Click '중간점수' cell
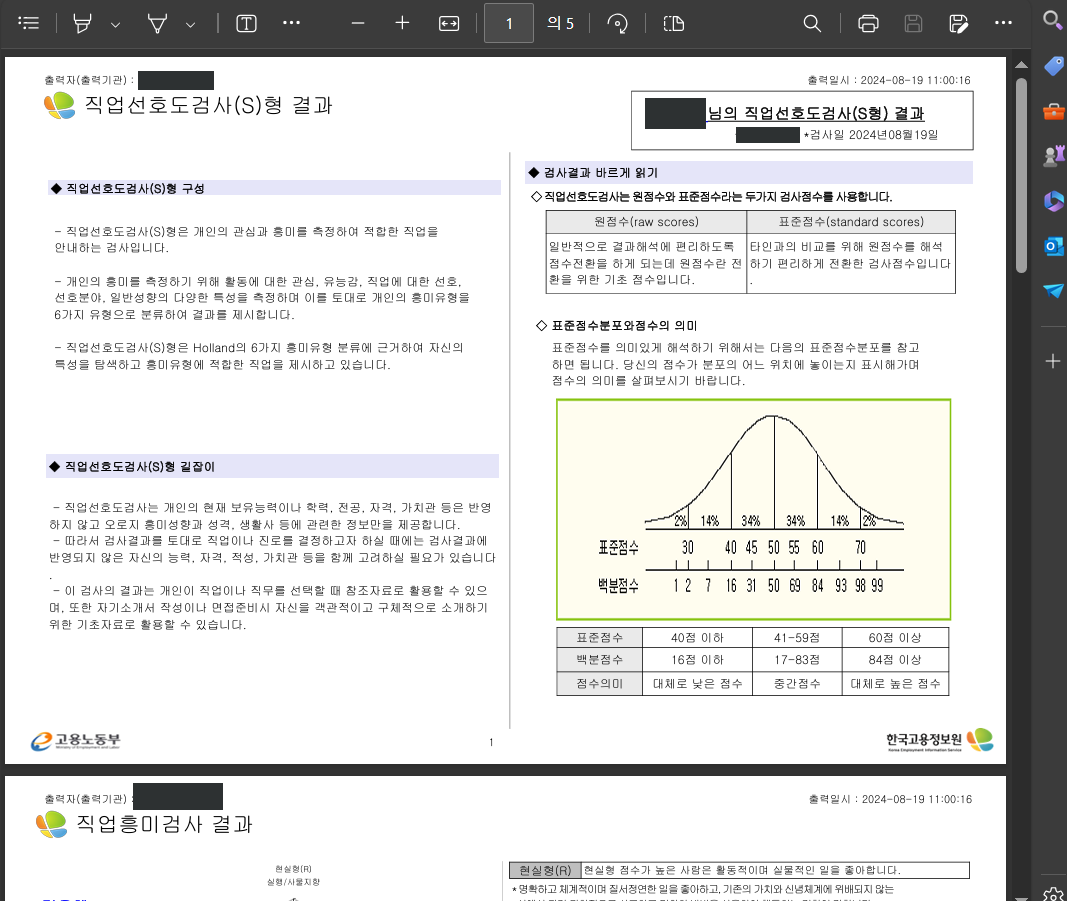The width and height of the screenshot is (1067, 901). (x=797, y=683)
